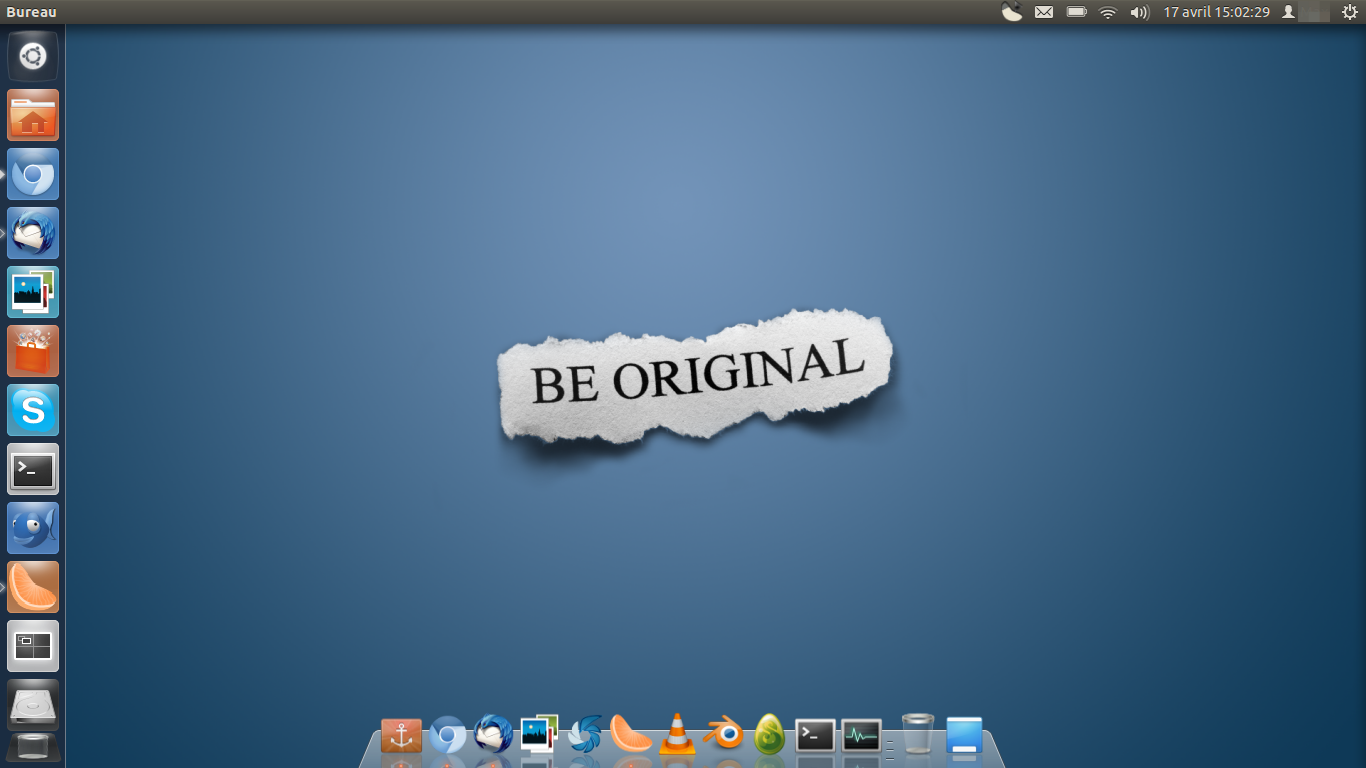Launch Ubuntu Software Center from the launcher

pyautogui.click(x=33, y=351)
